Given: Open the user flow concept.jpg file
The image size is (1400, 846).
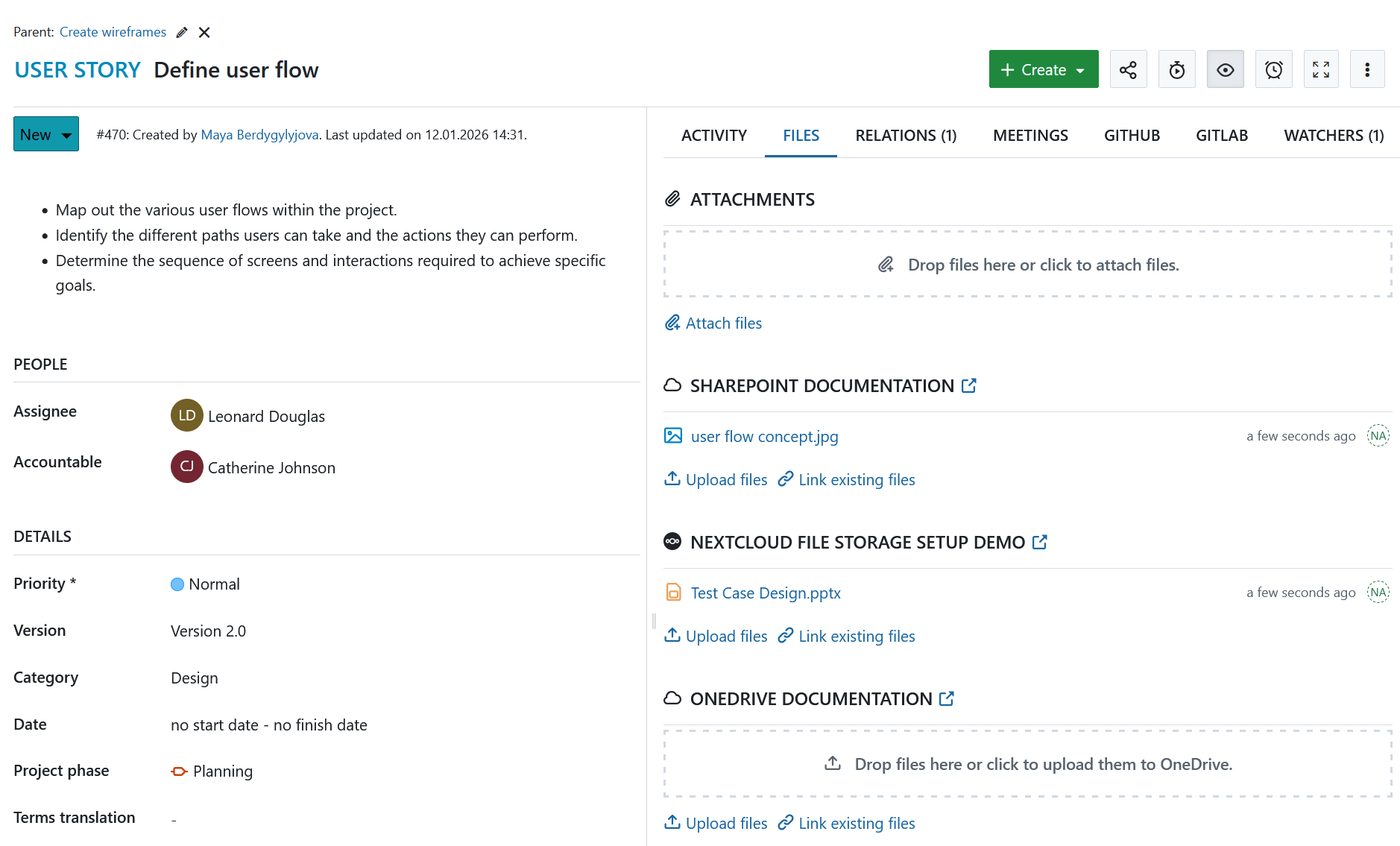Looking at the screenshot, I should 764,436.
